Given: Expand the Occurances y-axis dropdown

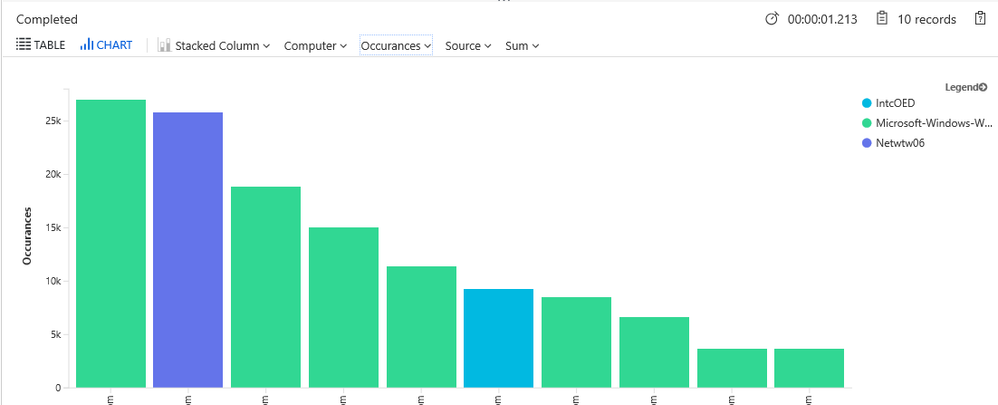Looking at the screenshot, I should click(396, 46).
